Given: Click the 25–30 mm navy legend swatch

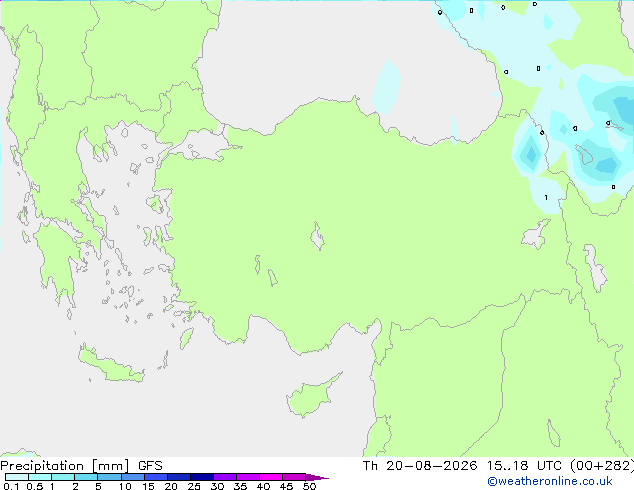Looking at the screenshot, I should click(202, 477).
